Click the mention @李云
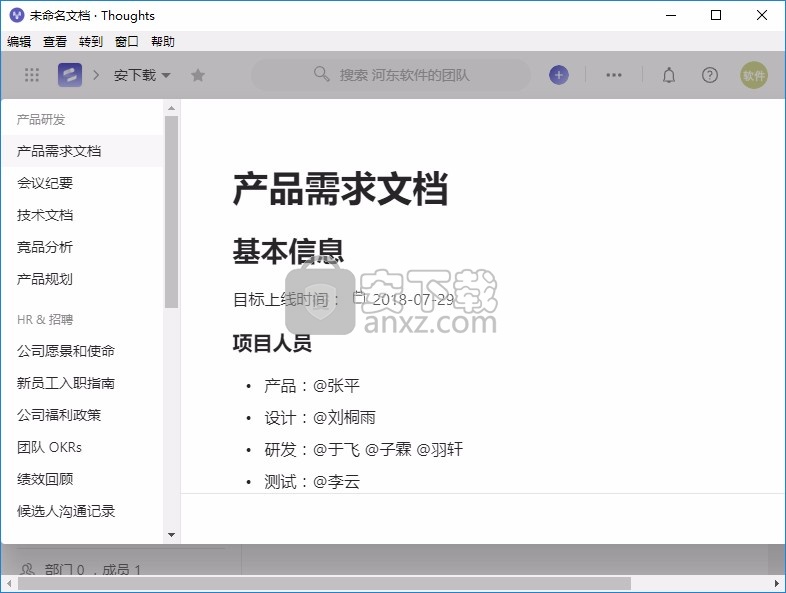The height and width of the screenshot is (593, 786). 336,482
